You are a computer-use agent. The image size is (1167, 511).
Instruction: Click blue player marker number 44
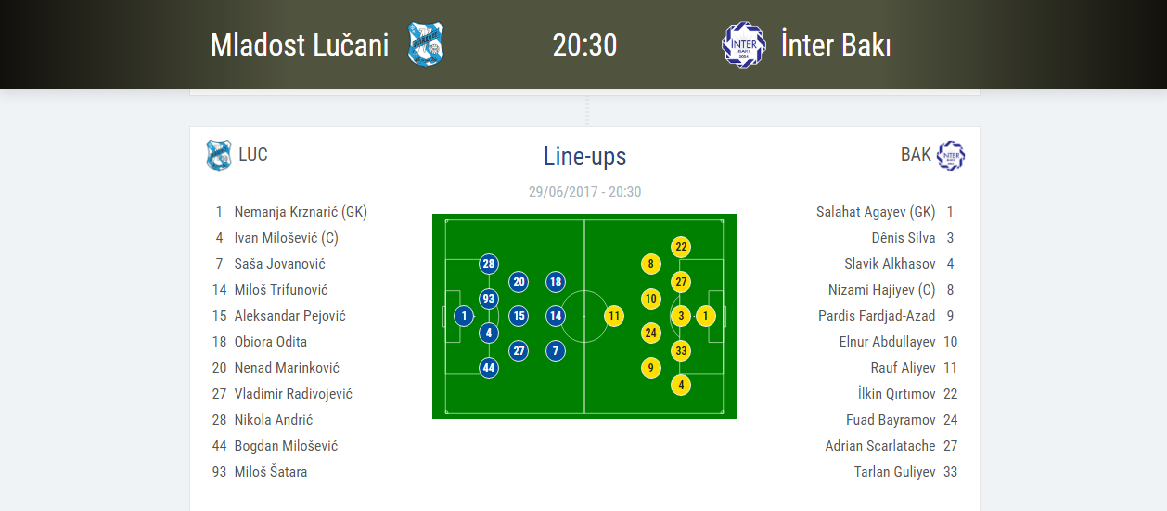coord(489,367)
